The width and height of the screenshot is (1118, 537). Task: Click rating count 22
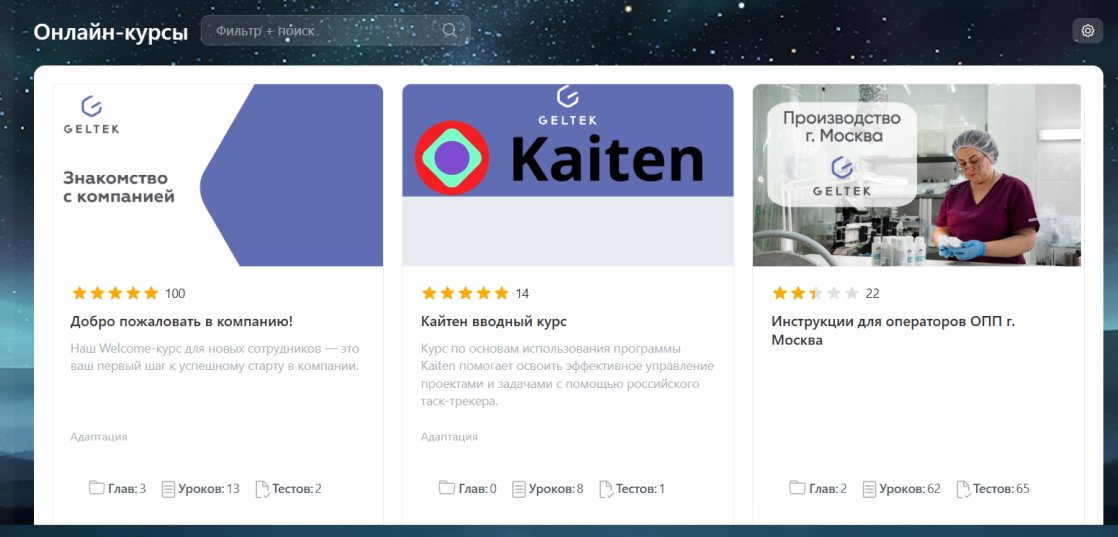tap(873, 293)
